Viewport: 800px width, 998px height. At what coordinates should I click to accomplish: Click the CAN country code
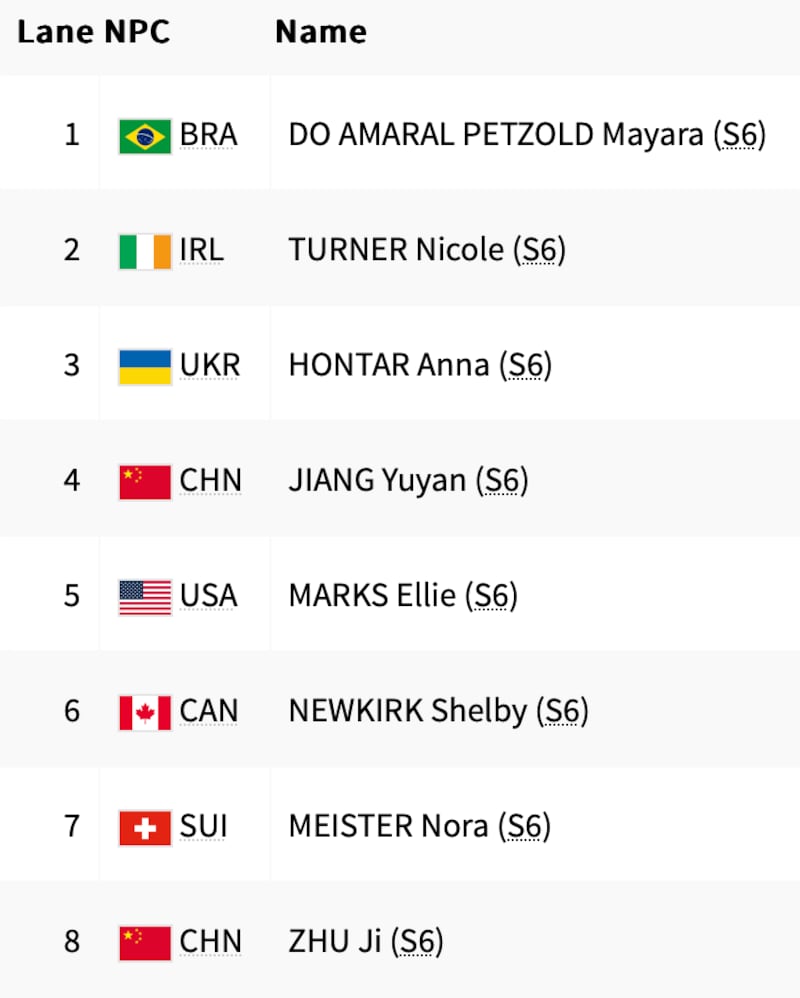pyautogui.click(x=209, y=712)
